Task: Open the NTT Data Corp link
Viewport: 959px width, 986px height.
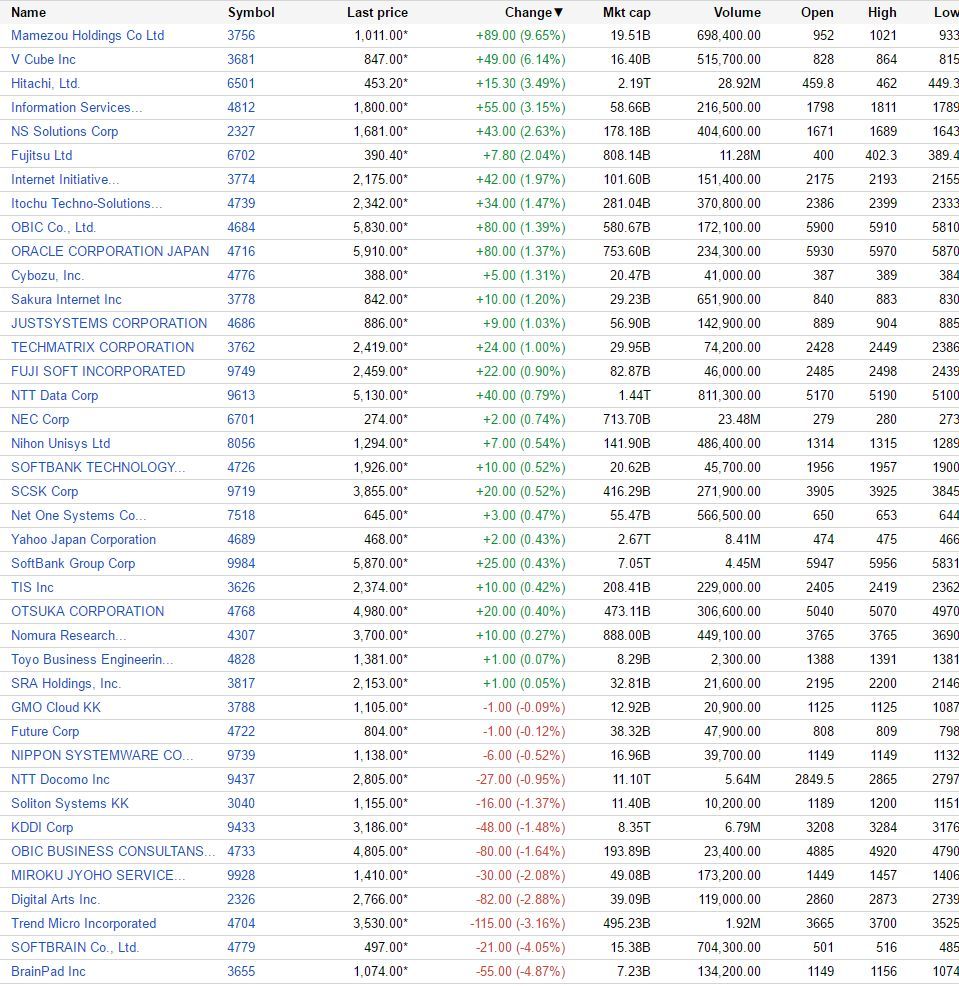Action: pos(55,395)
